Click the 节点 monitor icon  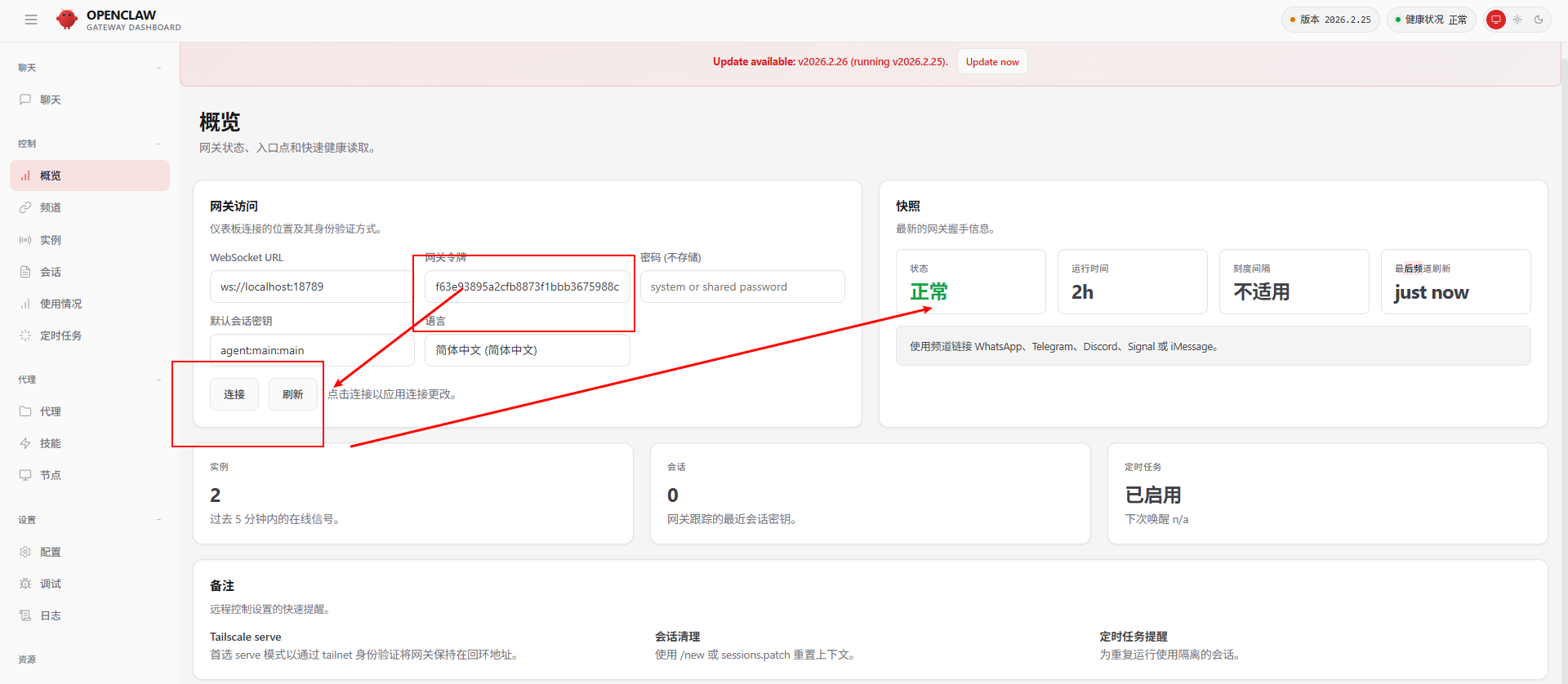[25, 475]
